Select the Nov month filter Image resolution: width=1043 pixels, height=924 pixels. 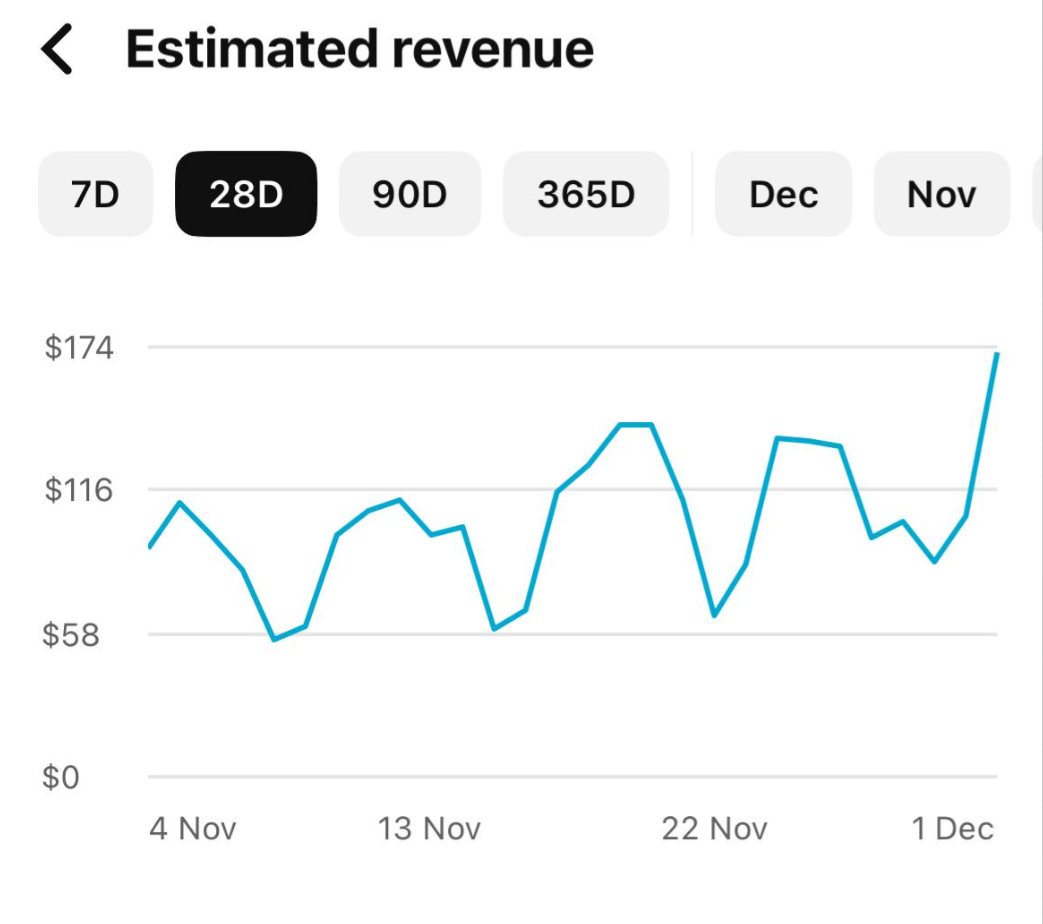[940, 194]
